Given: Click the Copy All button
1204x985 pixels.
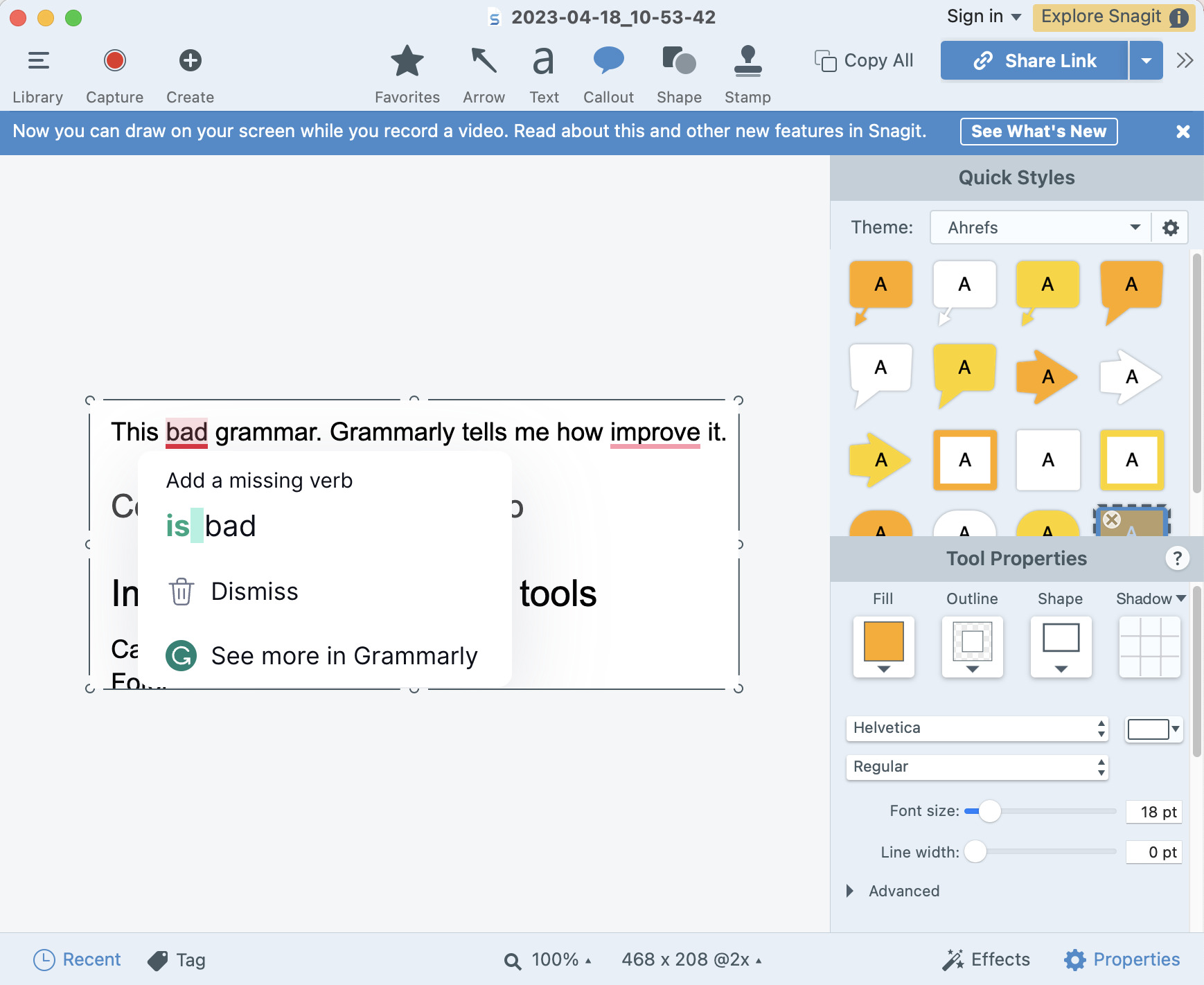Looking at the screenshot, I should [863, 60].
